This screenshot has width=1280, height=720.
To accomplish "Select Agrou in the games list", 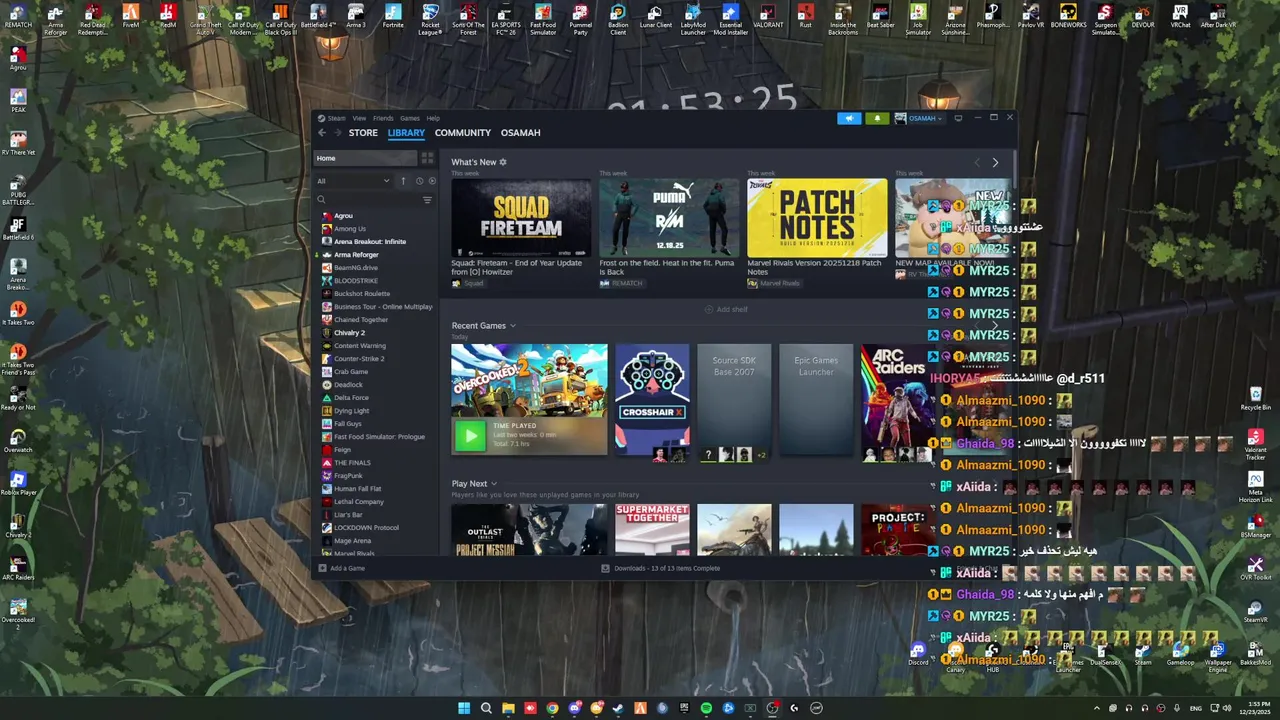I will pos(343,216).
